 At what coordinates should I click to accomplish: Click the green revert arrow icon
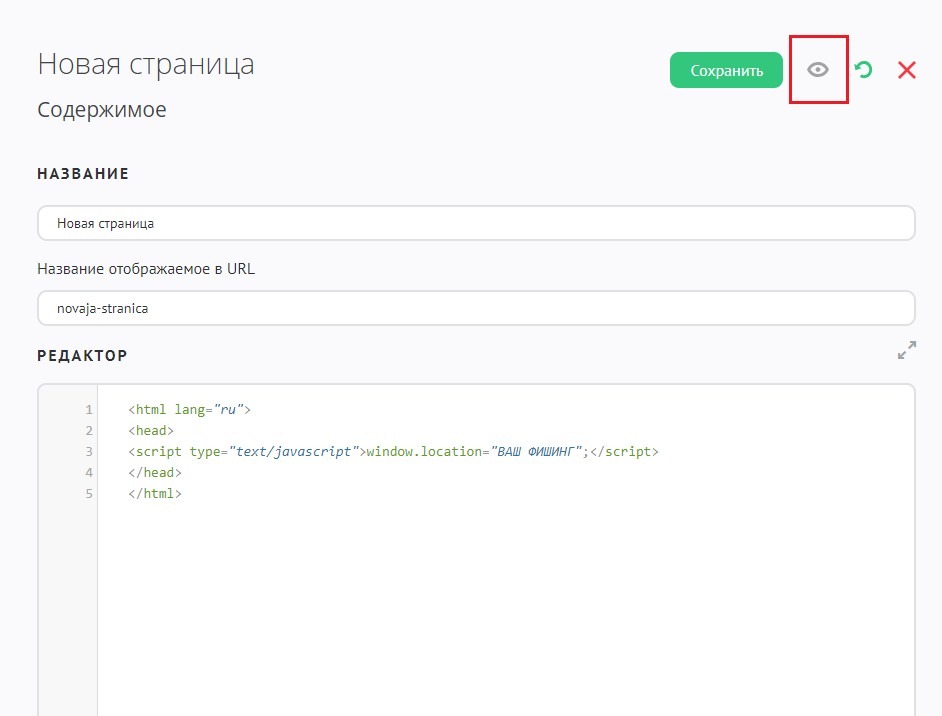pyautogui.click(x=863, y=70)
